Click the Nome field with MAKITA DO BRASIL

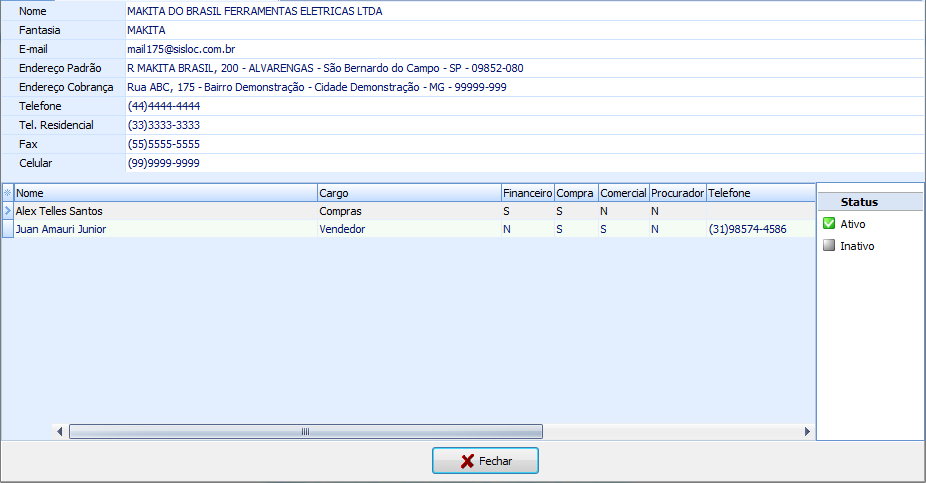[524, 11]
